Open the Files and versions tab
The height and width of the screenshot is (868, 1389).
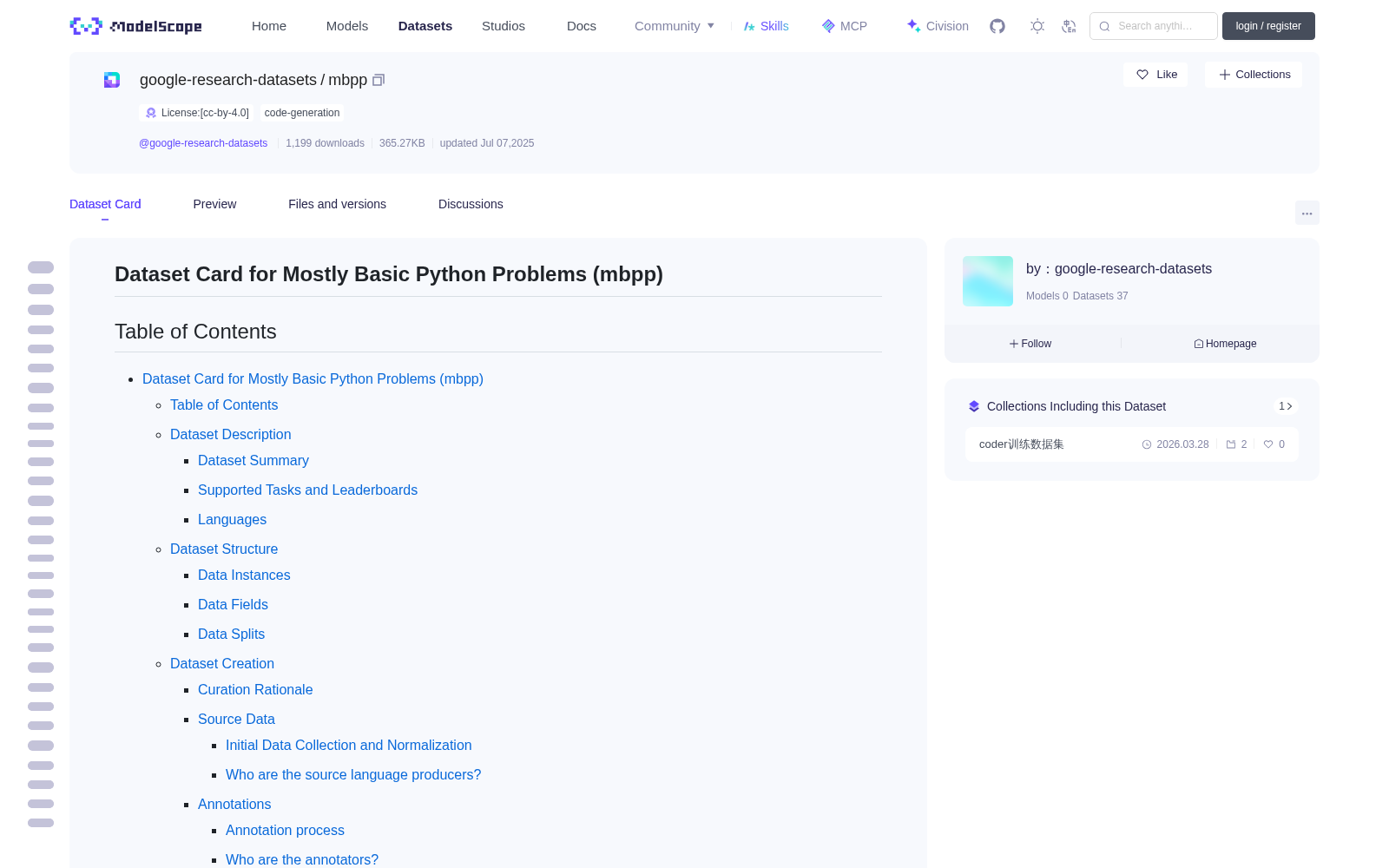[x=337, y=204]
